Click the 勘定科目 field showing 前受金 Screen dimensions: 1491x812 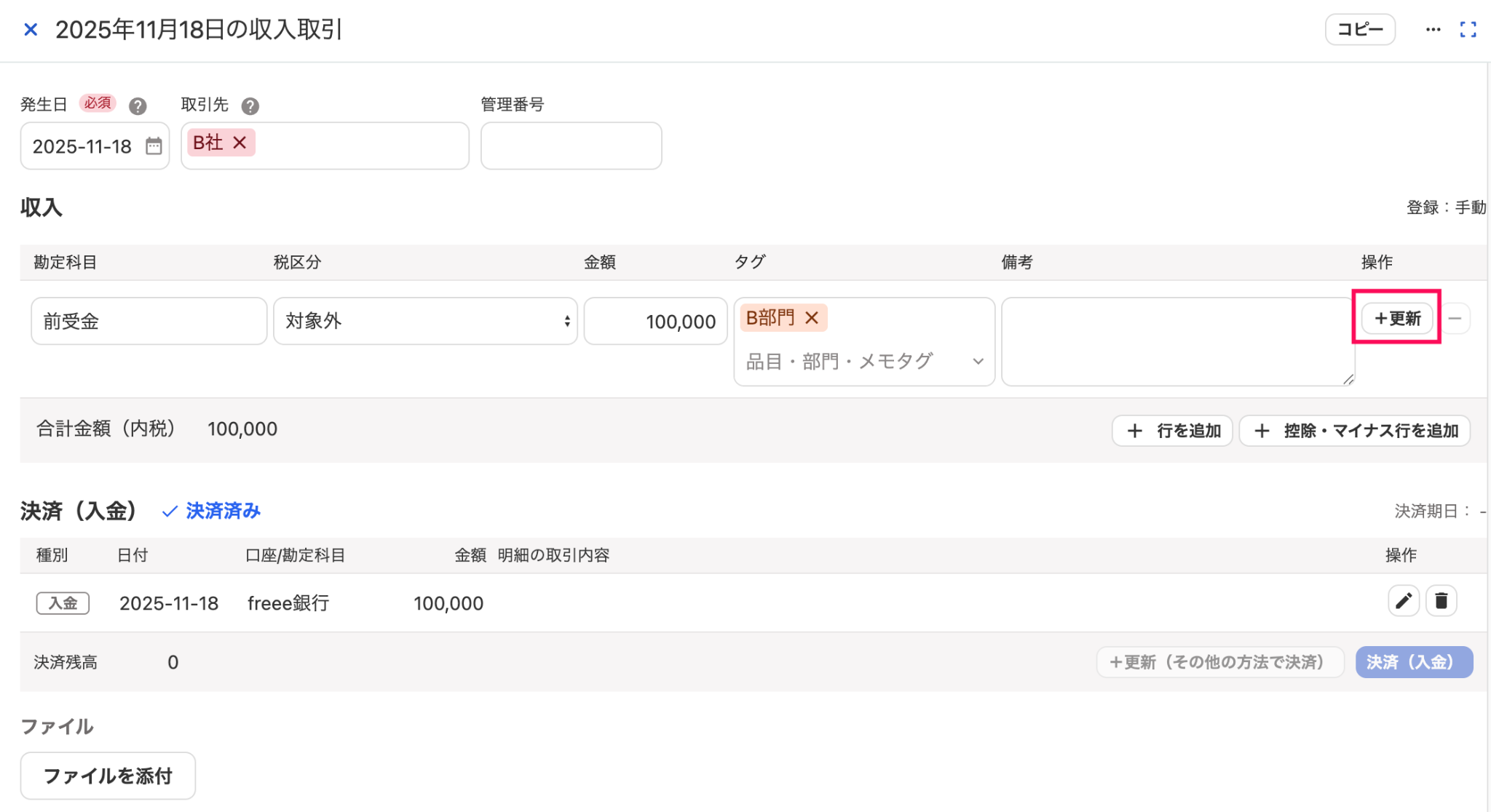click(149, 321)
